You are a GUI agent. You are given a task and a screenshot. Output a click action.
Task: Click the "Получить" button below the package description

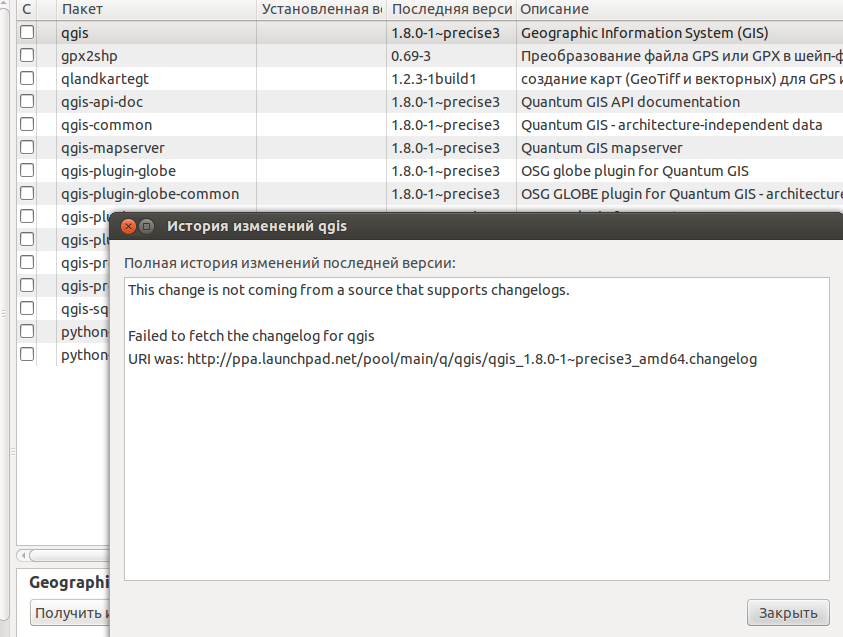coord(70,613)
